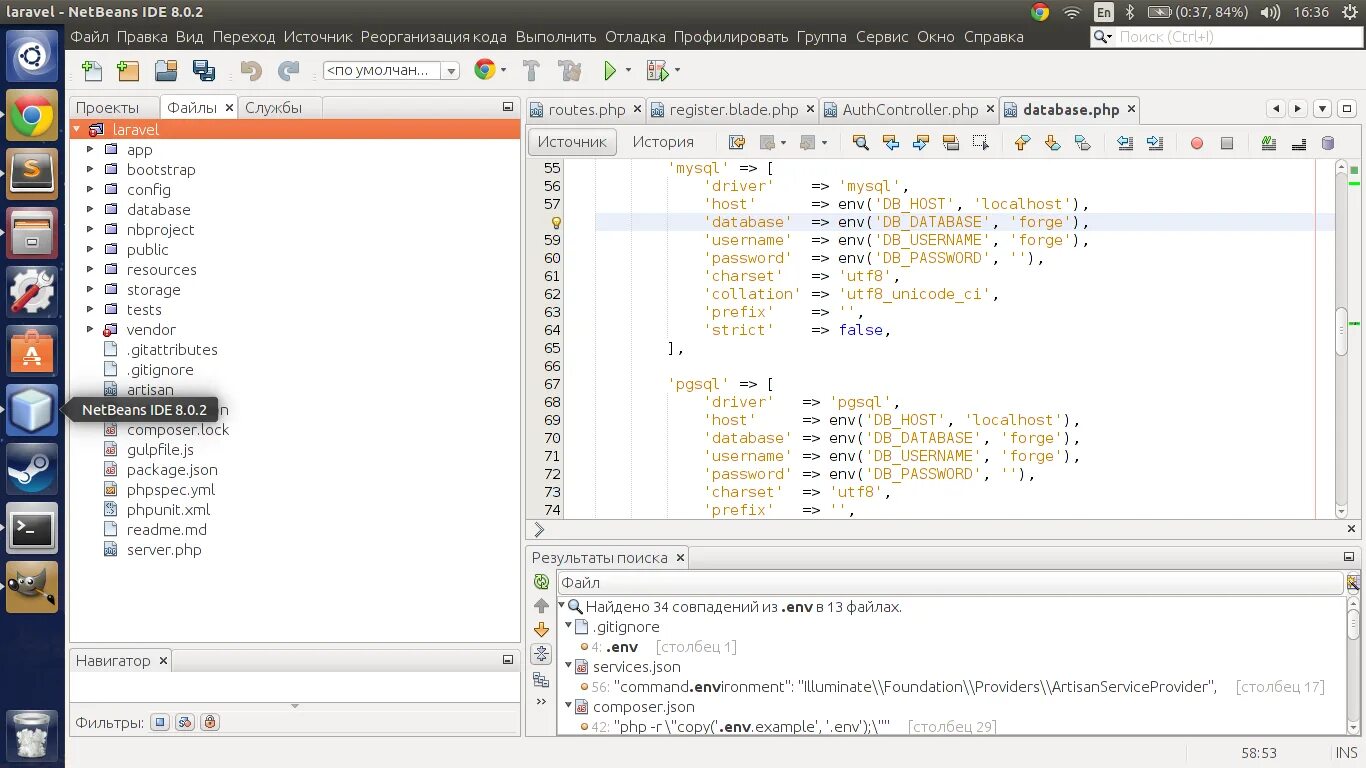Image resolution: width=1366 pixels, height=768 pixels.
Task: Build the project with the hammer icon
Action: (x=531, y=71)
